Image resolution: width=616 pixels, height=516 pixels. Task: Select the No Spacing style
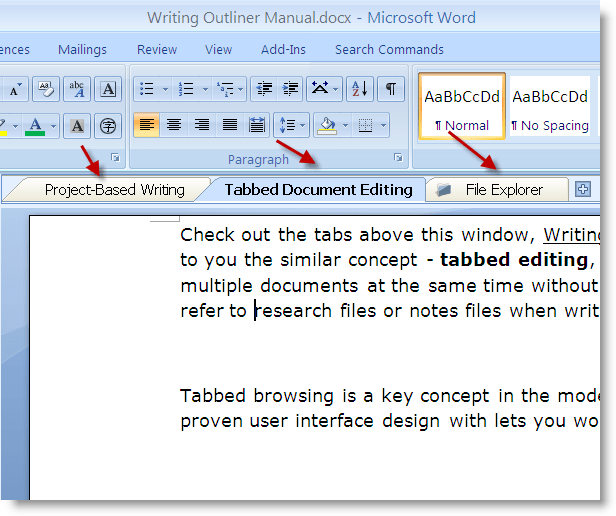(550, 106)
